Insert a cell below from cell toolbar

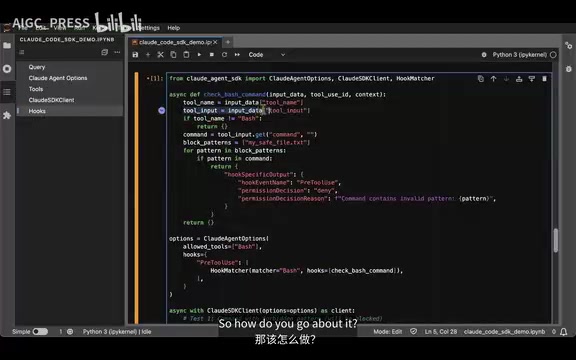pos(532,79)
